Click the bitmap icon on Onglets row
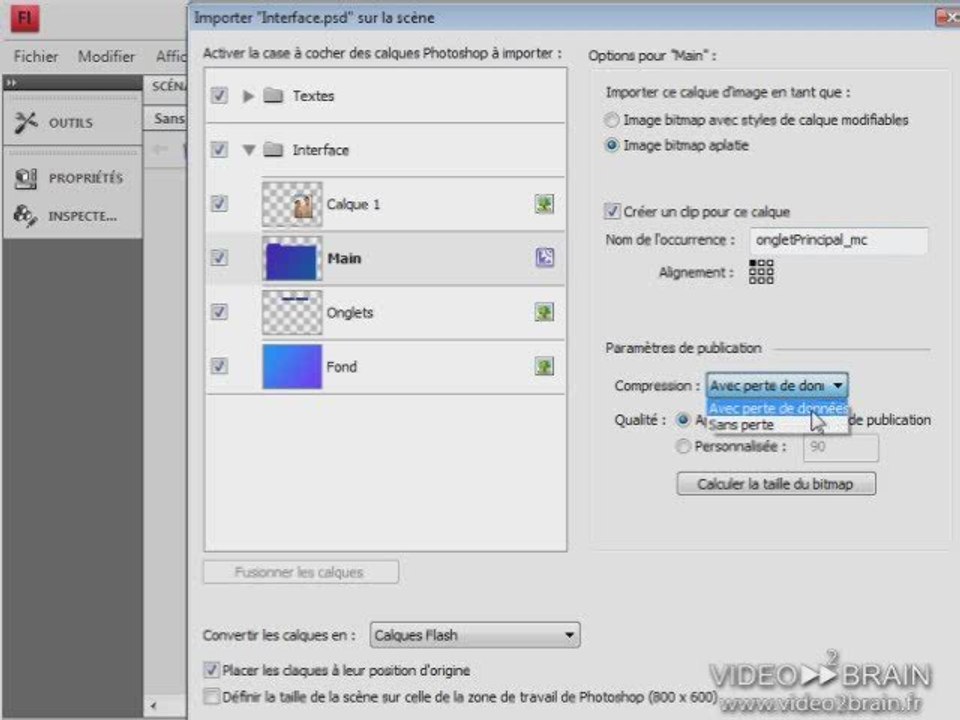This screenshot has height=720, width=960. coord(544,312)
